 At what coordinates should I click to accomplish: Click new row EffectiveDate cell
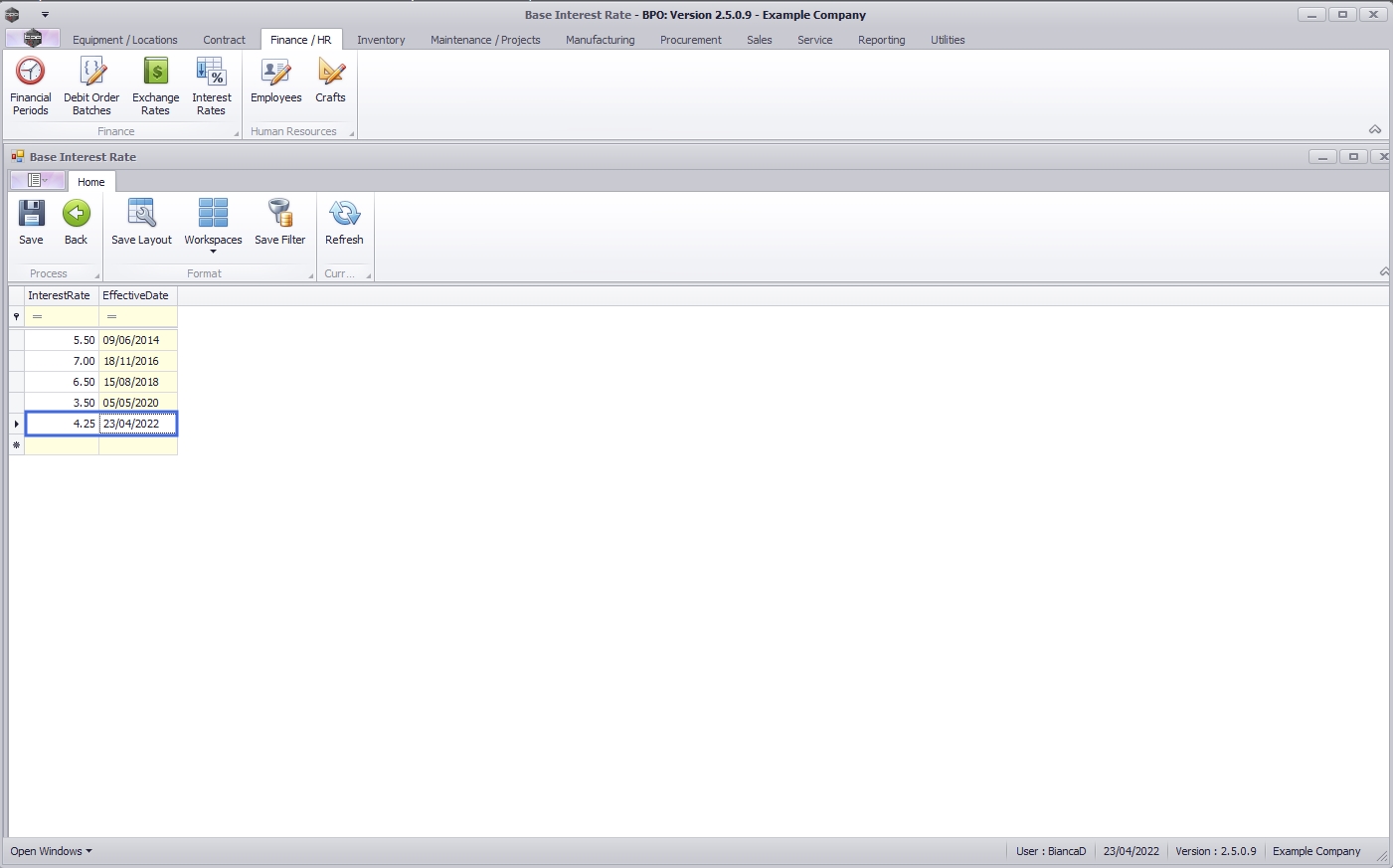[x=138, y=445]
